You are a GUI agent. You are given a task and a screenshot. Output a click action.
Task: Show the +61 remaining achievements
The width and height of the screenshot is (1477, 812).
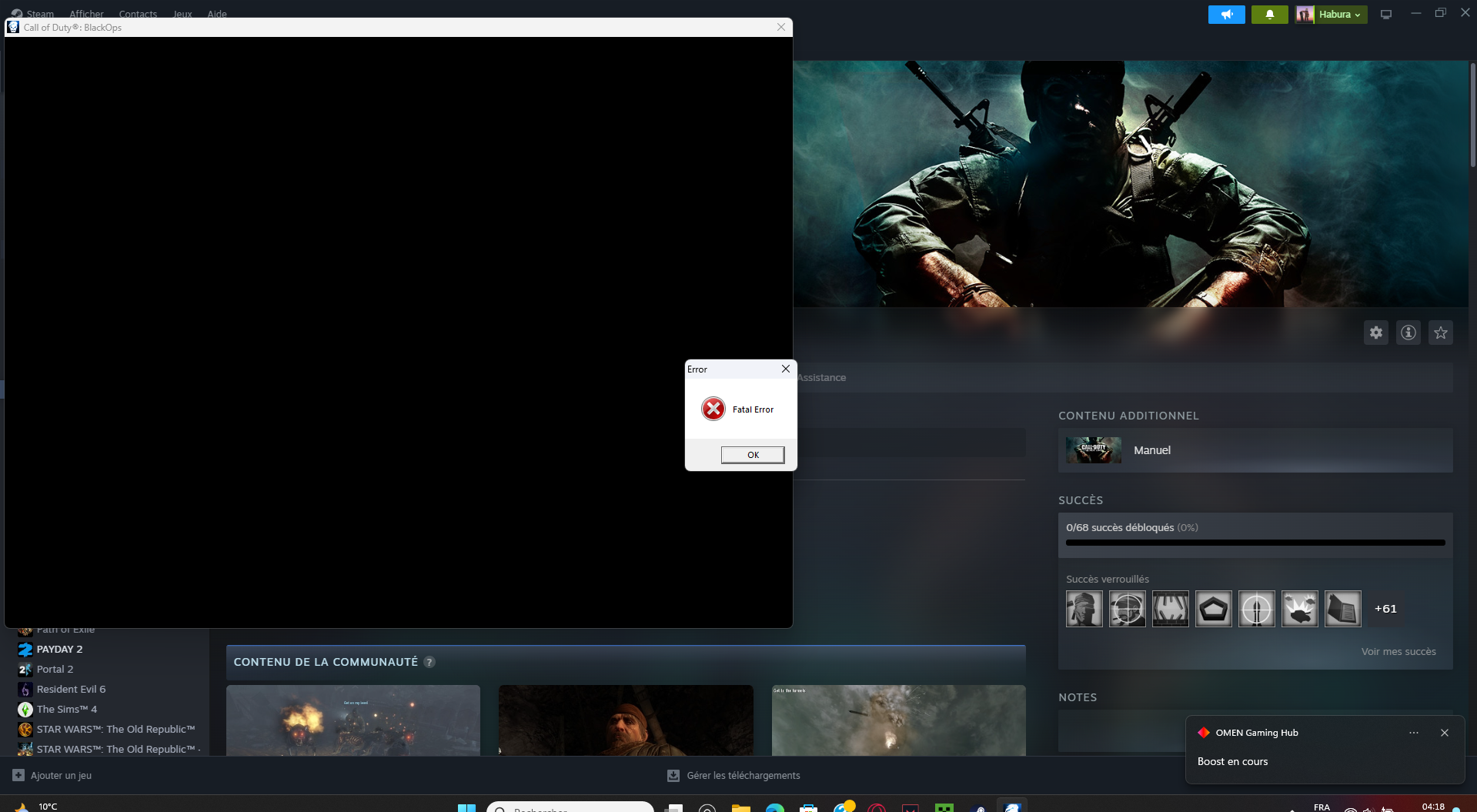click(1385, 609)
